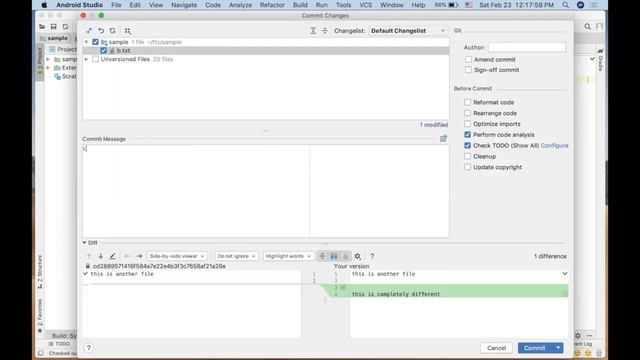The height and width of the screenshot is (360, 640).
Task: Enable the Optimize imports checkbox
Action: pos(467,124)
